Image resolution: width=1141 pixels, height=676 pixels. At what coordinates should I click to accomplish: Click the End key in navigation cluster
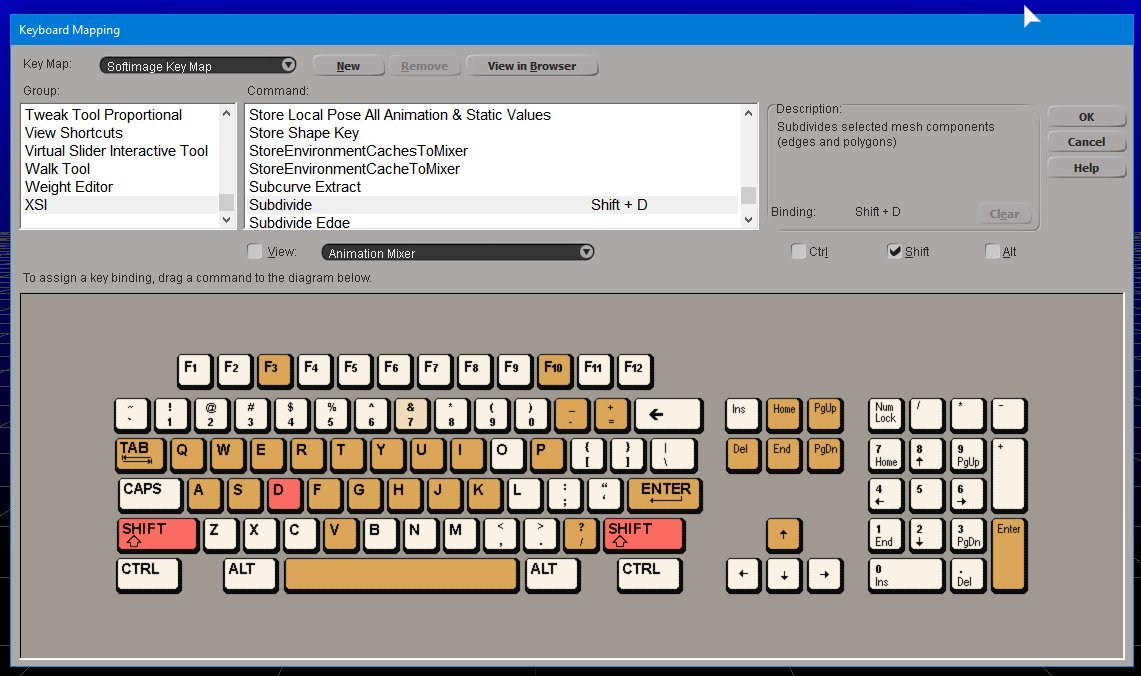784,454
